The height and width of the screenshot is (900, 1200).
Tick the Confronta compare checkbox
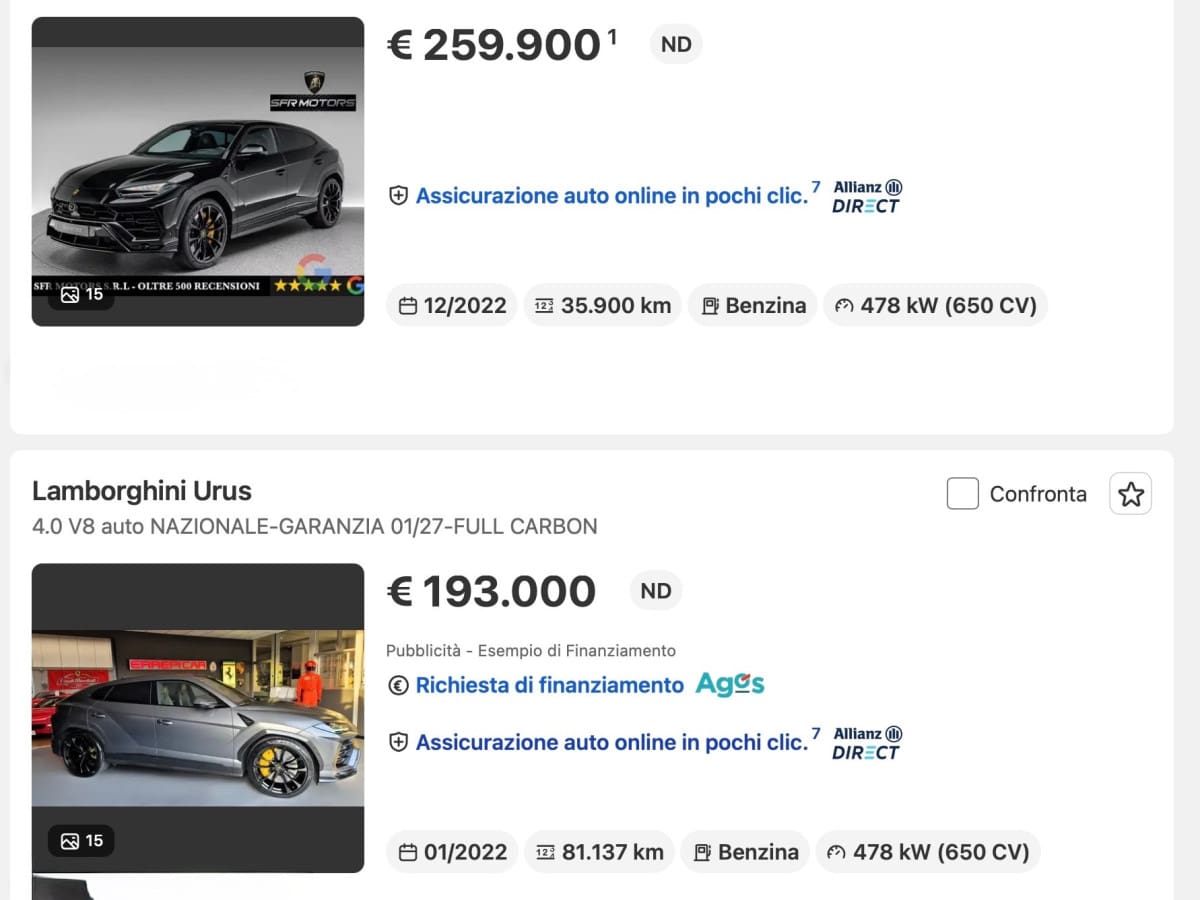pos(962,493)
